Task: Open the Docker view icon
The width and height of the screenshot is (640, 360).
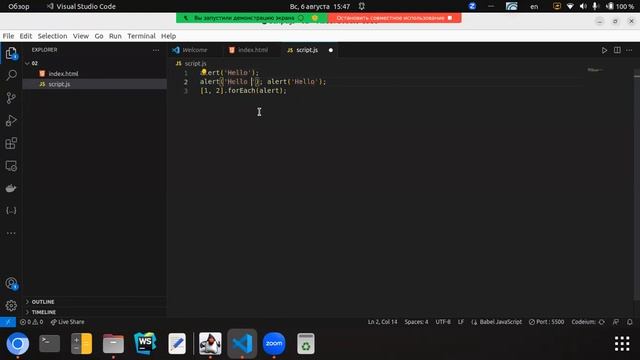Action: pos(11,188)
